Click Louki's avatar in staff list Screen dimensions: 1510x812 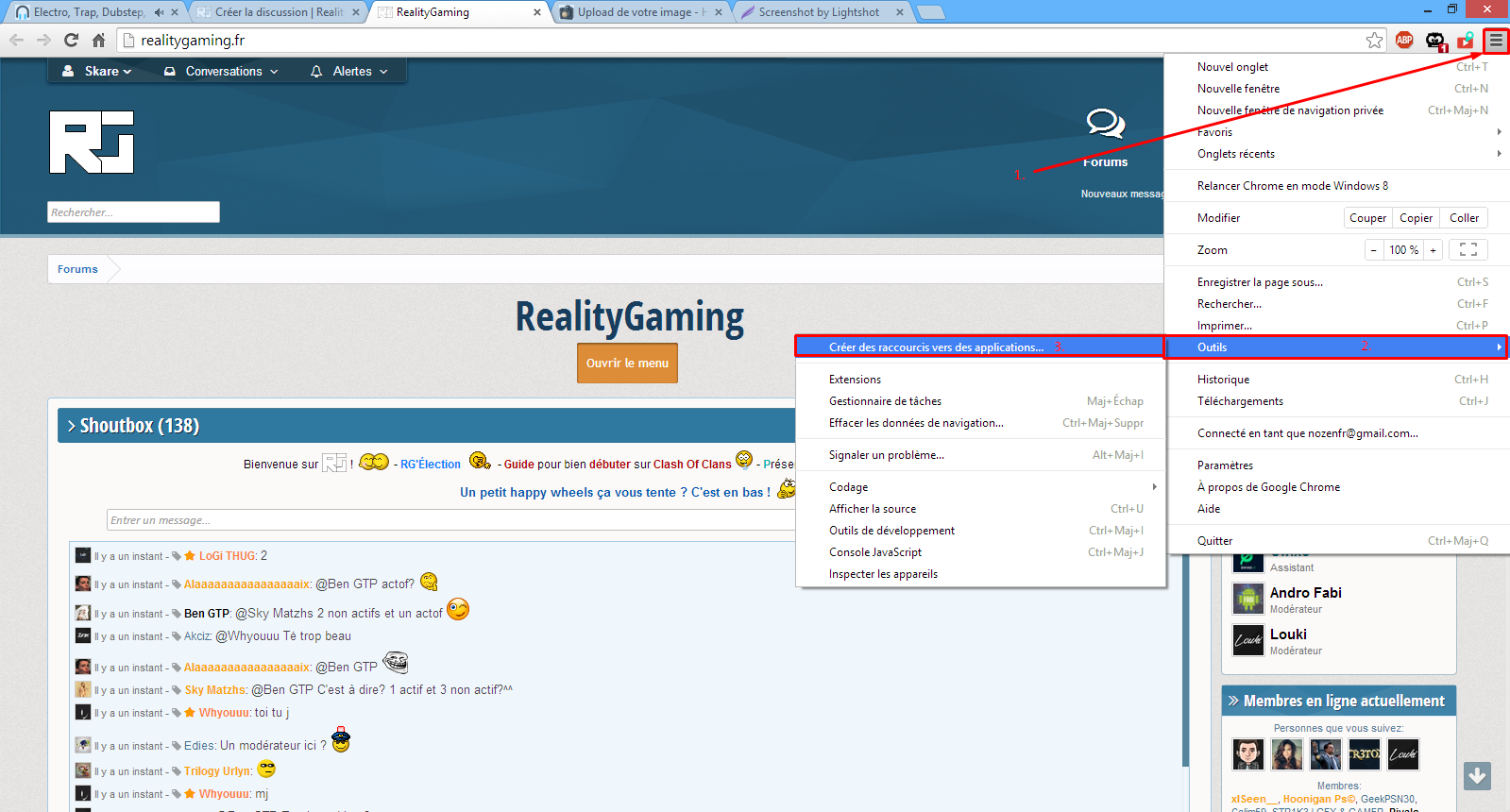tap(1248, 640)
